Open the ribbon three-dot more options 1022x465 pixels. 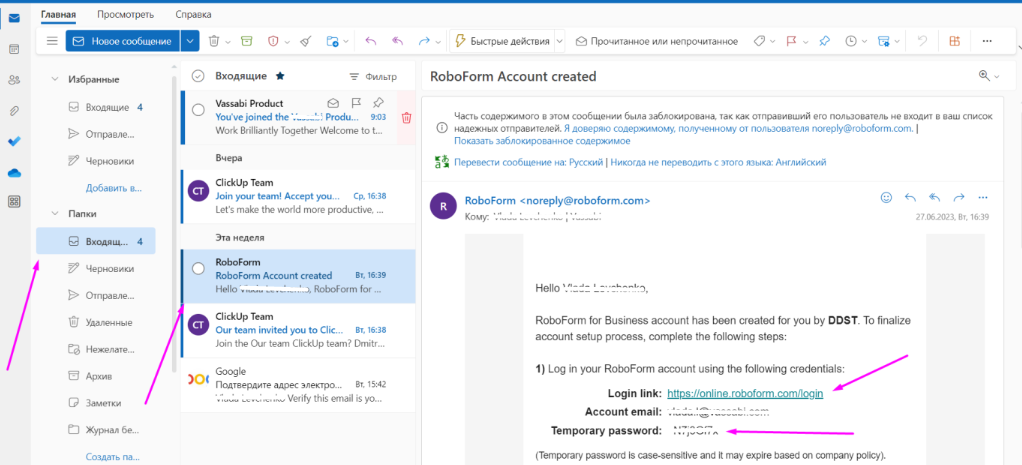[x=987, y=41]
